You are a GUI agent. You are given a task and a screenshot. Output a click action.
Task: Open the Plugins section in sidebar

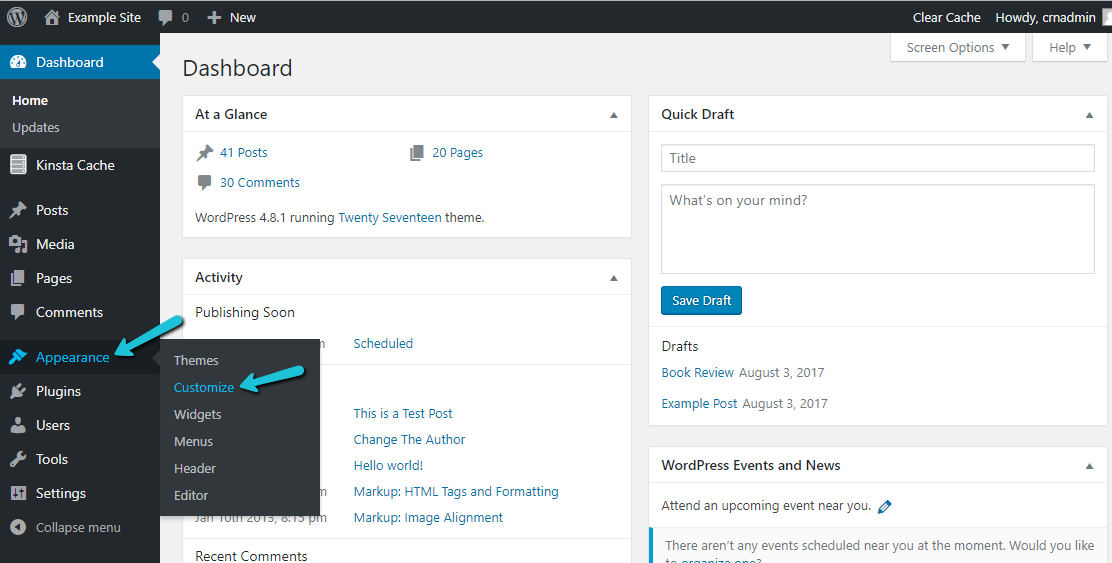tap(58, 391)
